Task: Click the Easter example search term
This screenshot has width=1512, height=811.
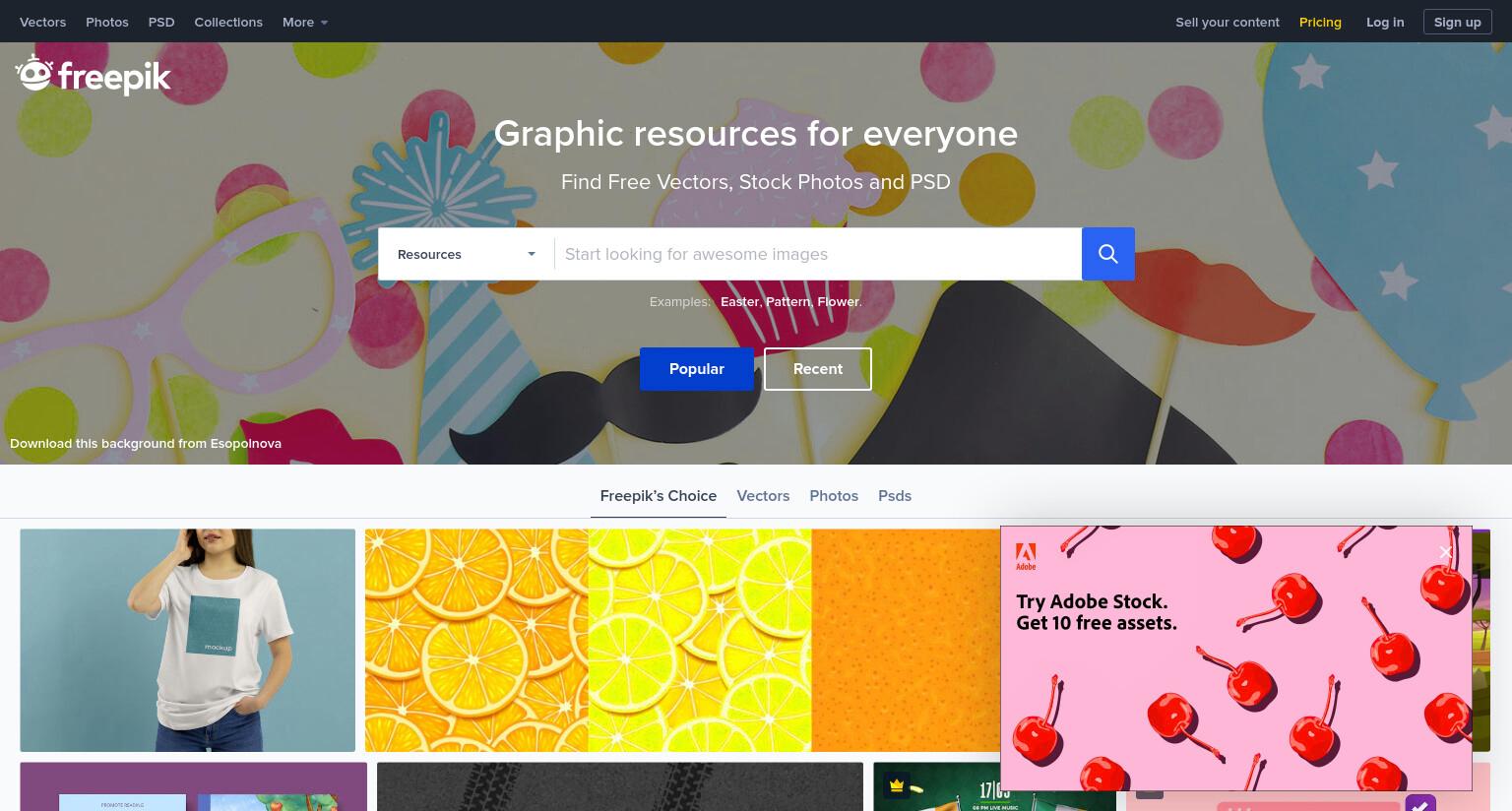Action: pos(739,301)
